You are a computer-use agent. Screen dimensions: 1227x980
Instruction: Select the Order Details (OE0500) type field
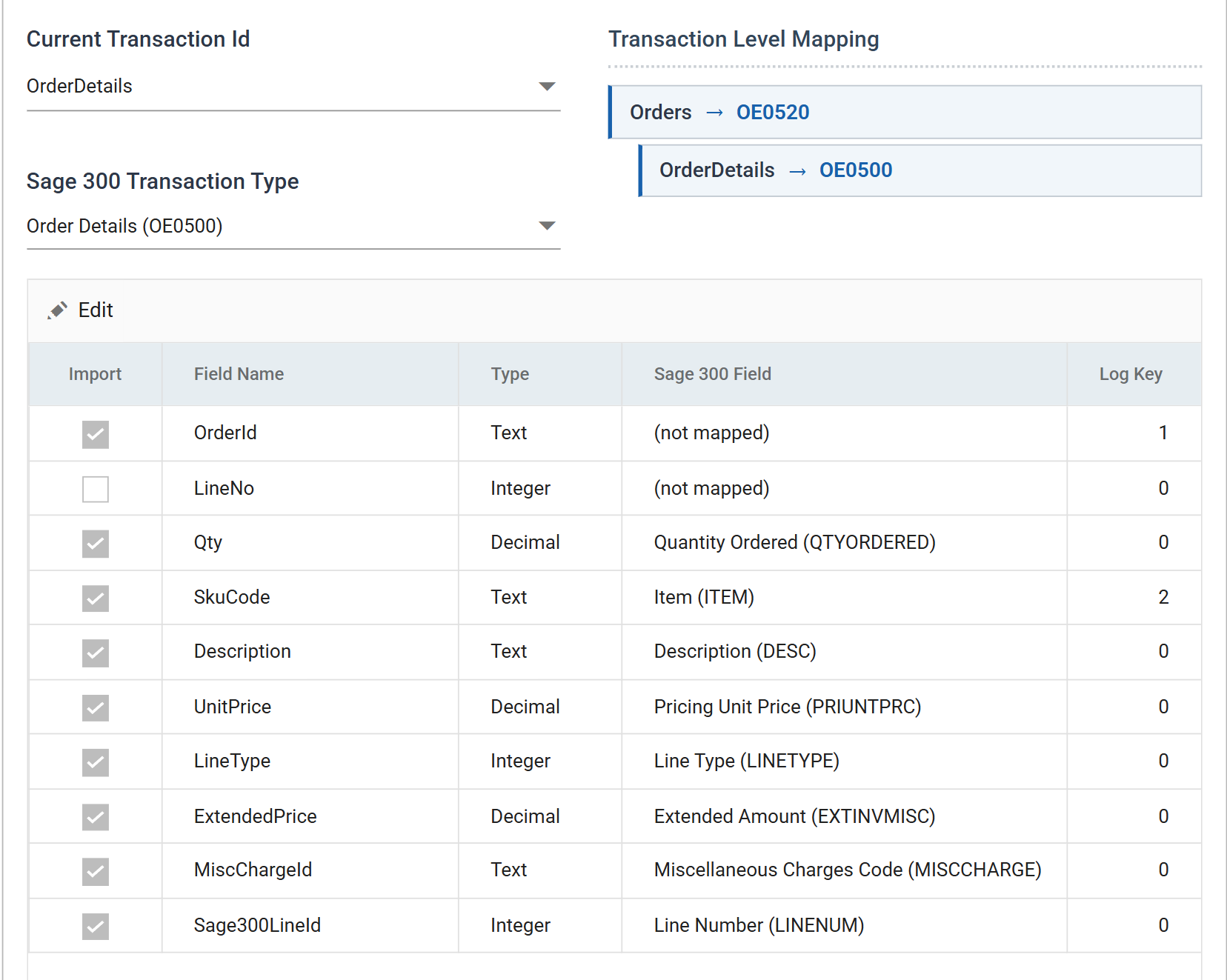[x=293, y=226]
